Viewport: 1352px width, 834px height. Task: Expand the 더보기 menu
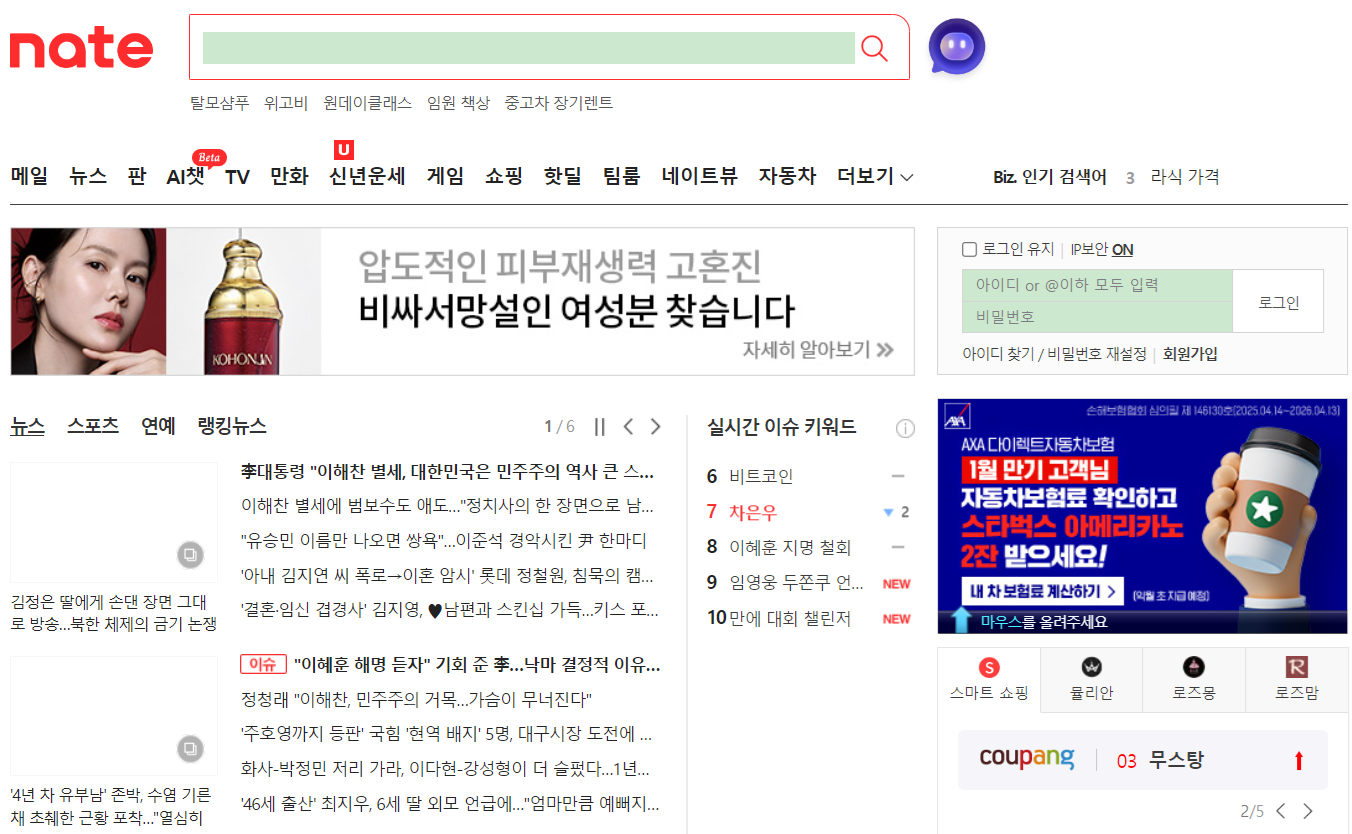pos(875,177)
